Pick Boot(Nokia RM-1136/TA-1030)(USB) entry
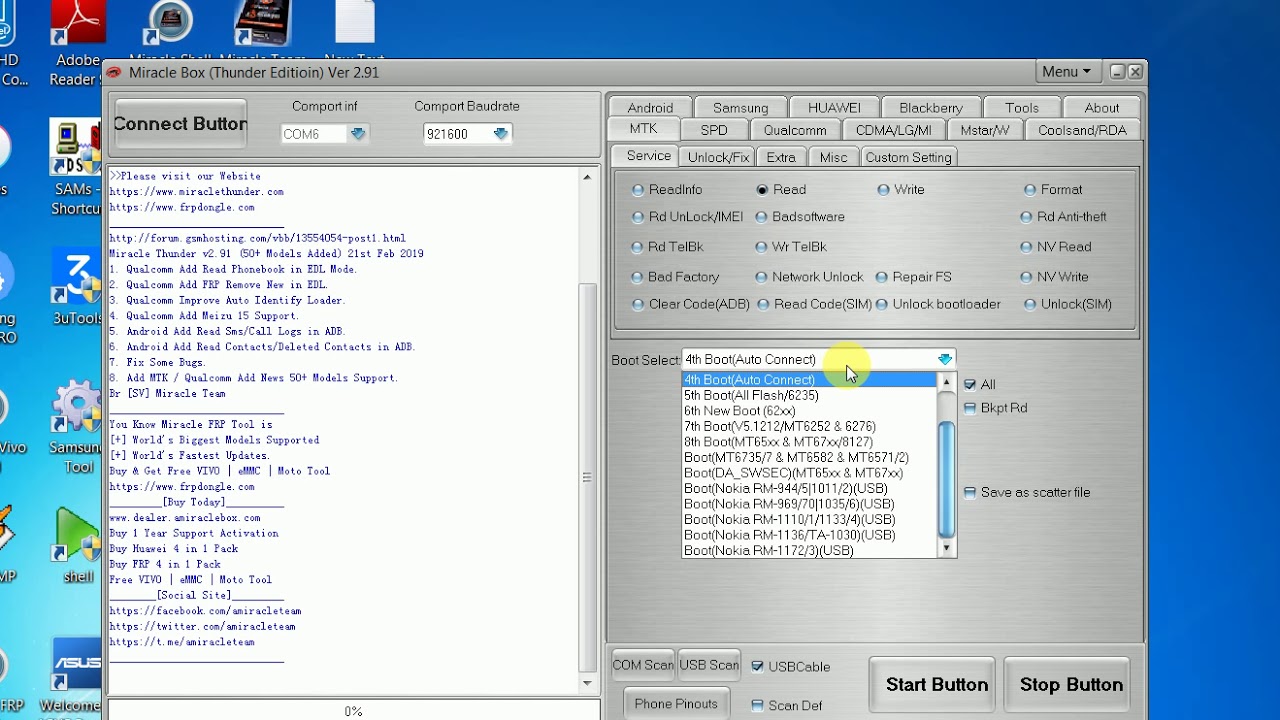The image size is (1280, 720). click(809, 535)
